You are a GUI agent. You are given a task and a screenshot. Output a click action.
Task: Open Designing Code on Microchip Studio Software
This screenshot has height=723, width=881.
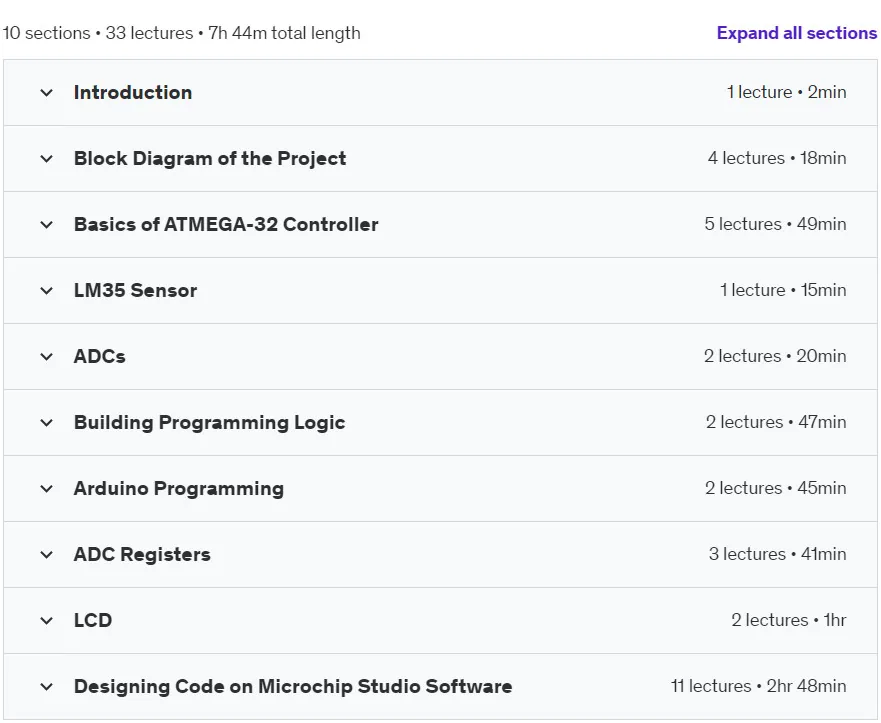pyautogui.click(x=293, y=686)
